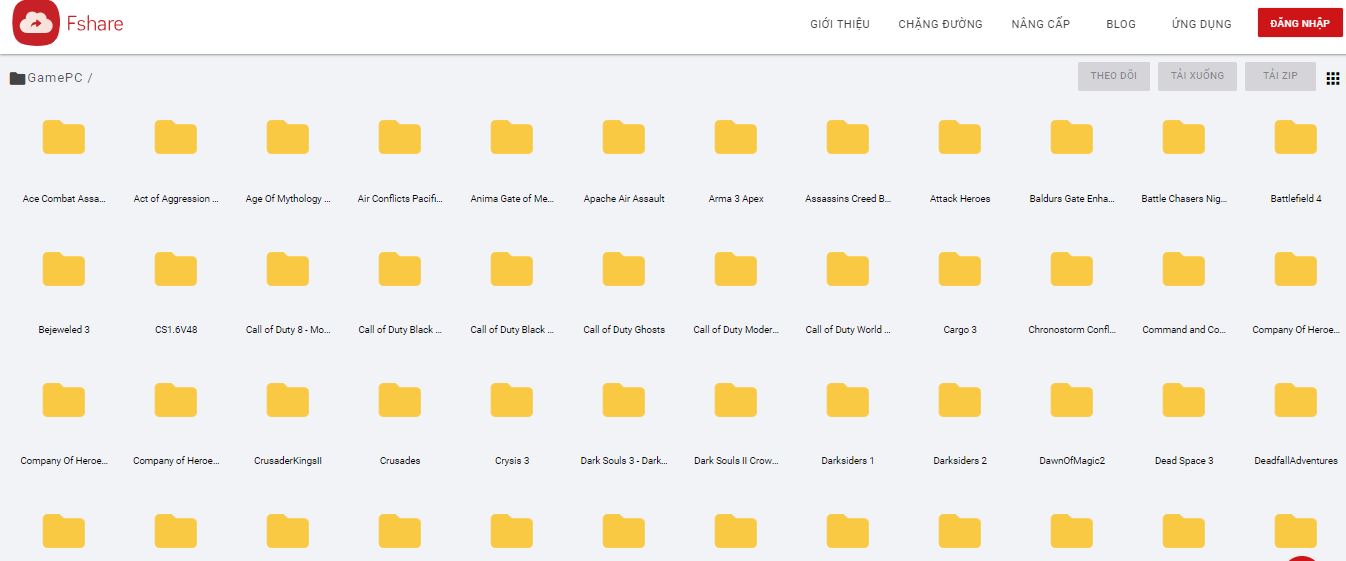This screenshot has height=561, width=1346.
Task: Open Ace Combat Assault folder icon
Action: pos(64,137)
